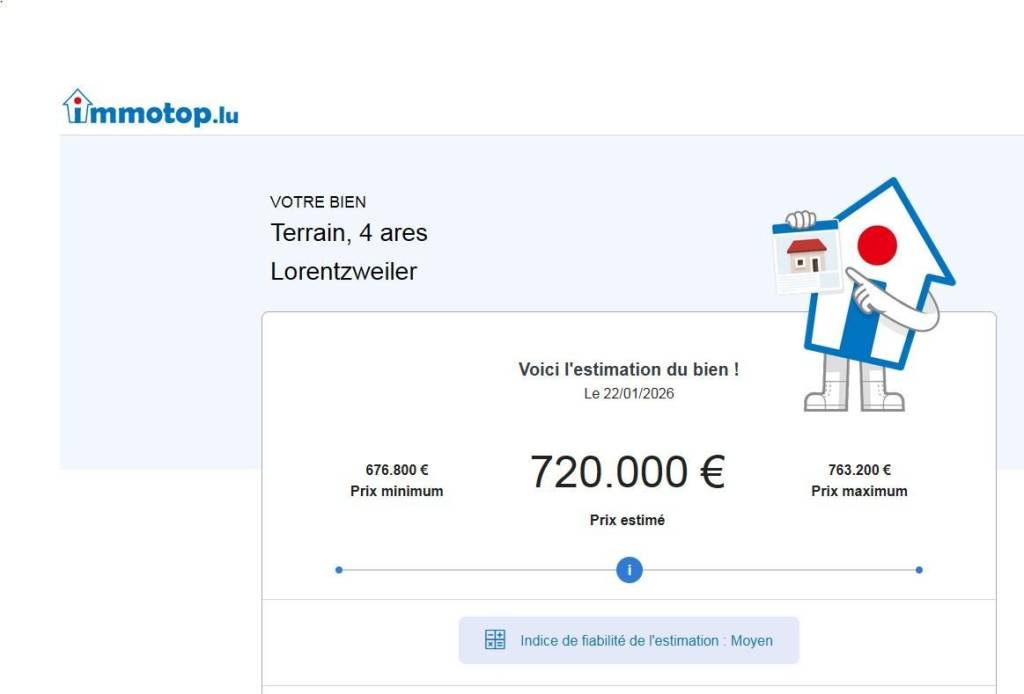Click the right endpoint of price range slider

(919, 570)
